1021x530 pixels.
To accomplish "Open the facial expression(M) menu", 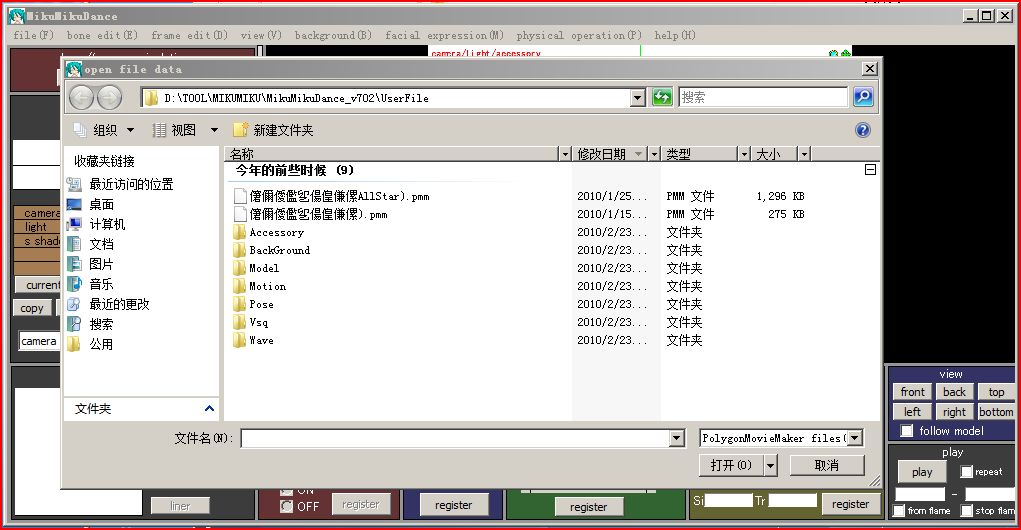I will pyautogui.click(x=444, y=35).
